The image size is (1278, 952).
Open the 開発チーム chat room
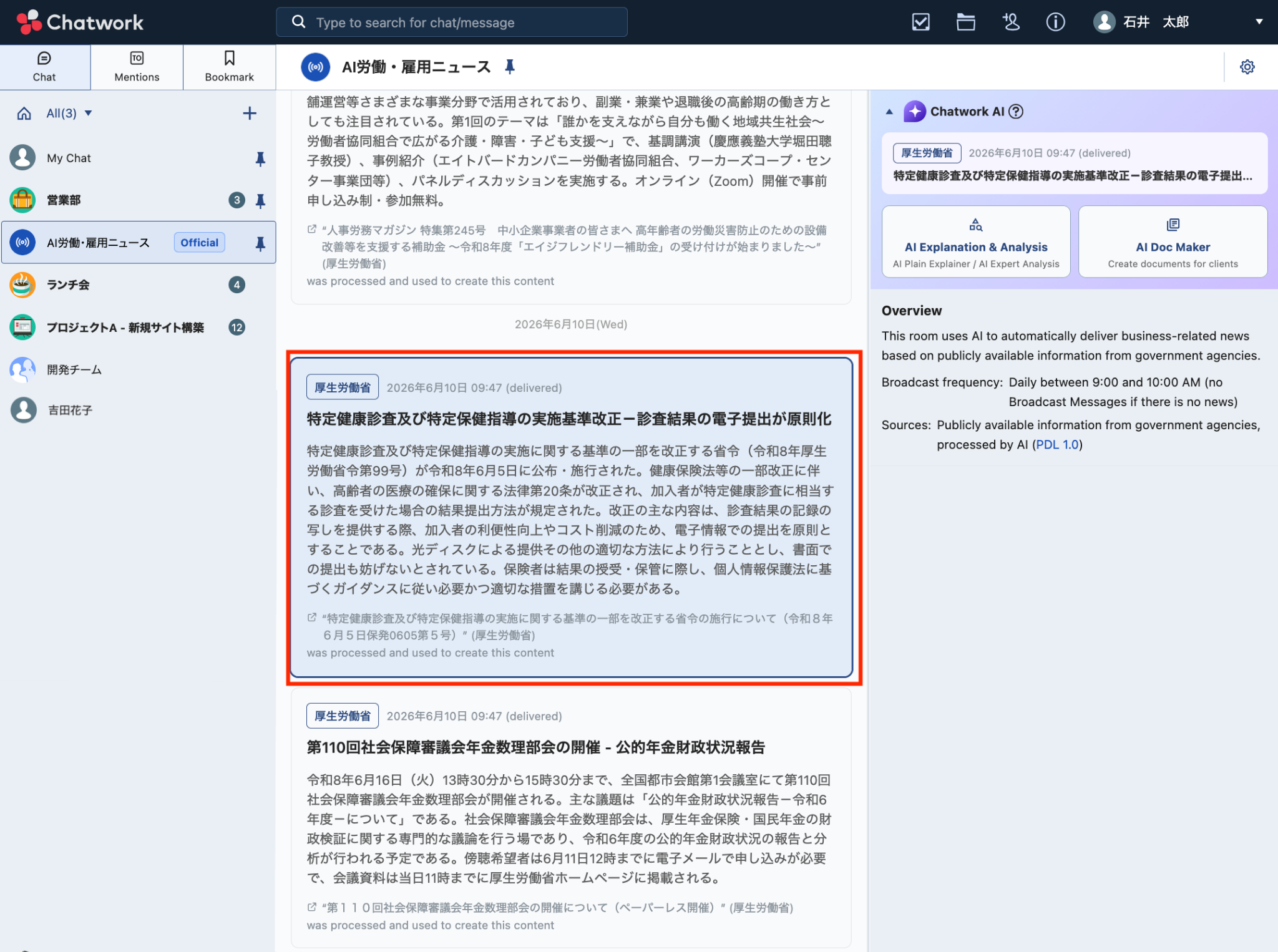pos(137,370)
